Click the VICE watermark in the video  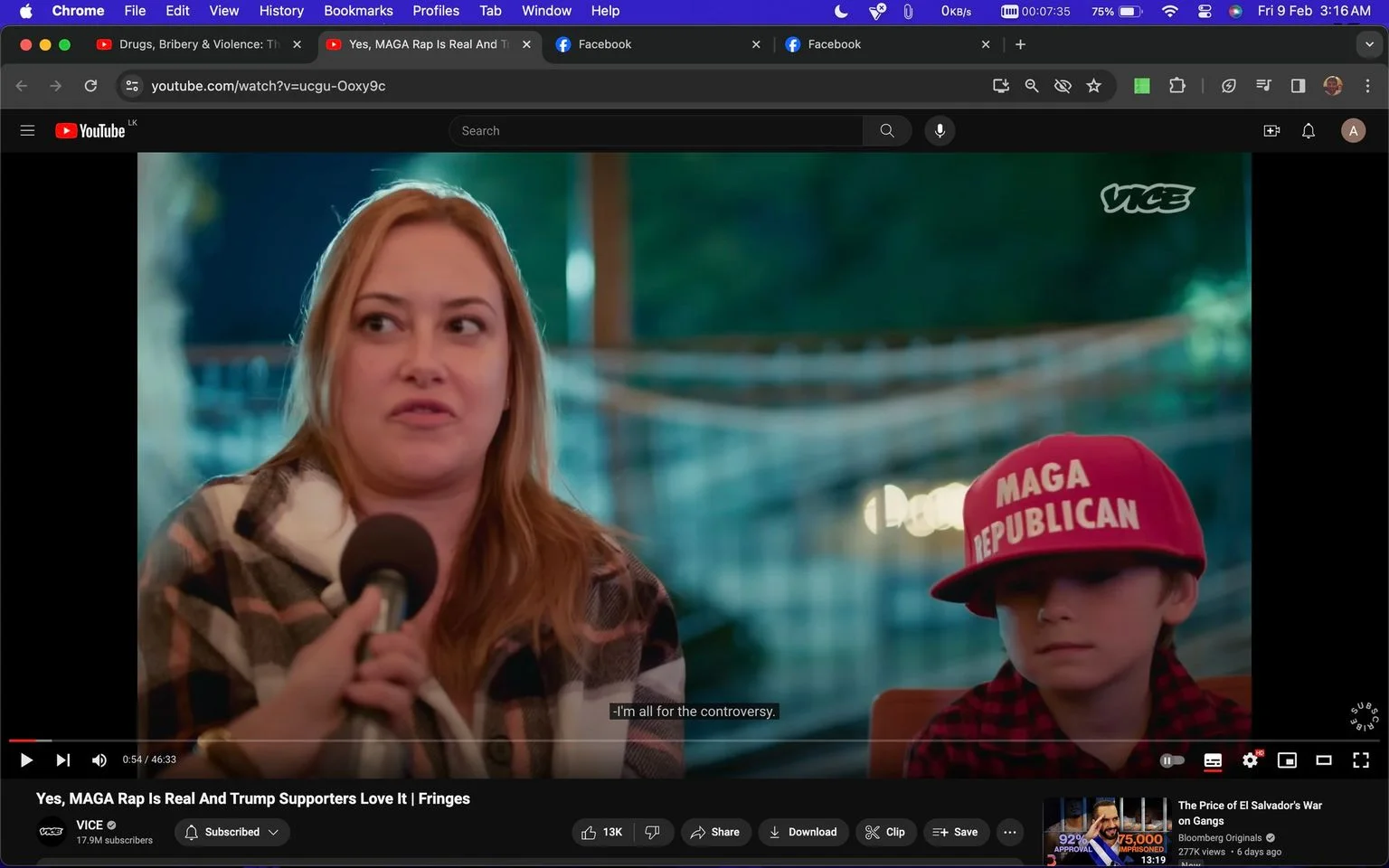point(1148,198)
